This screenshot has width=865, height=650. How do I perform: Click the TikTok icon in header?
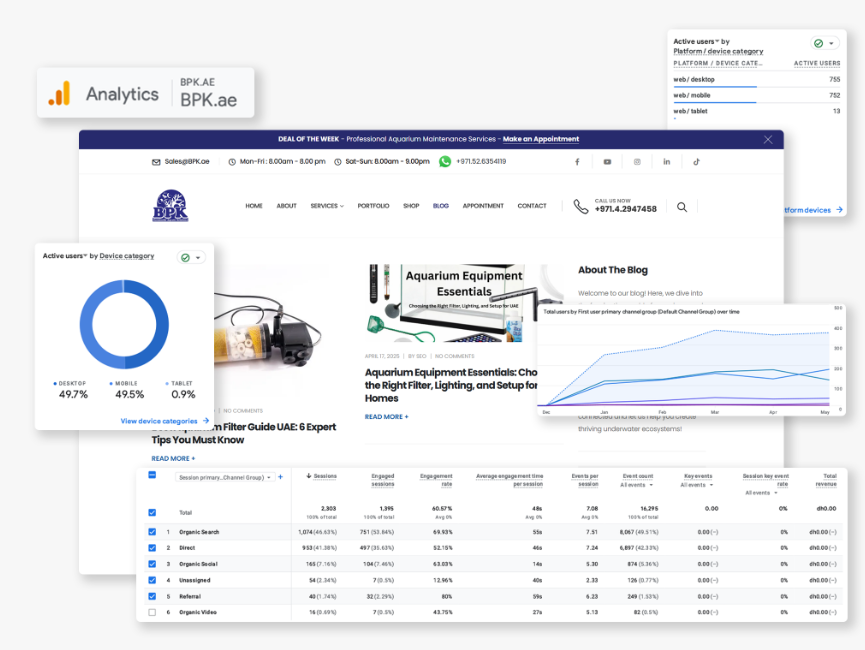point(697,161)
